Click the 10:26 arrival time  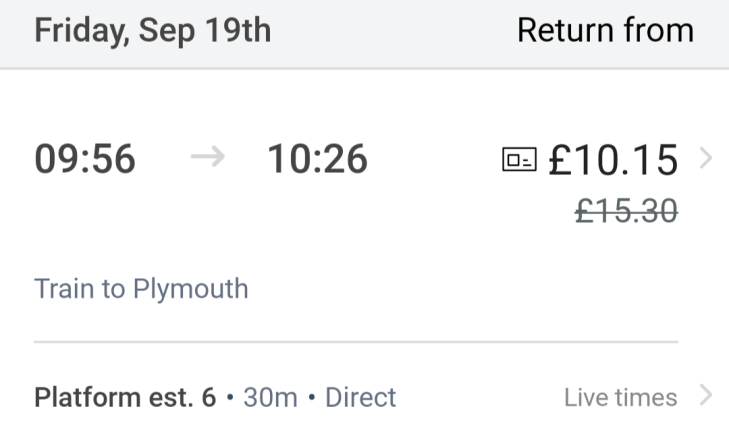pos(317,159)
